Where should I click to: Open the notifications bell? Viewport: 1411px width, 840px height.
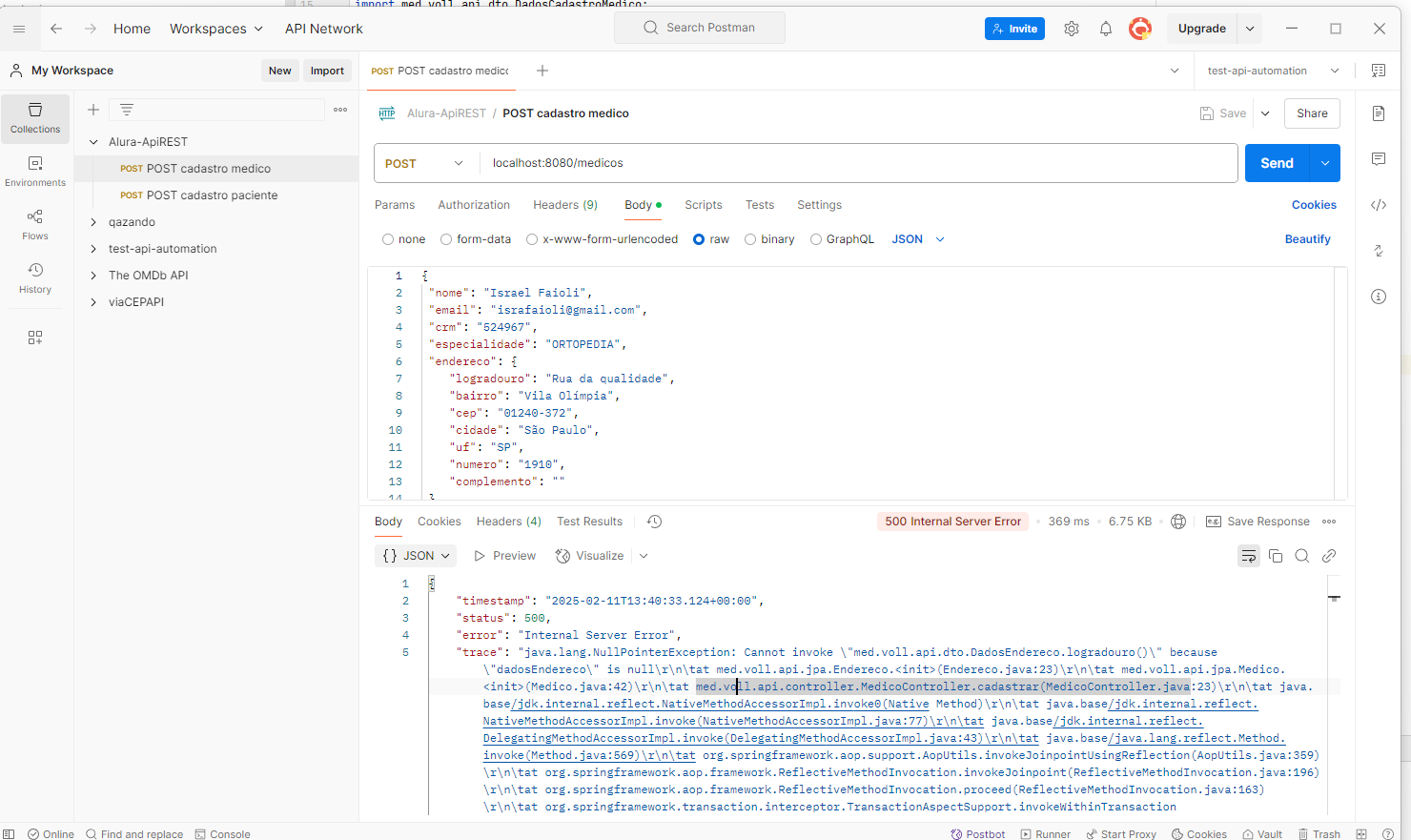pos(1106,29)
